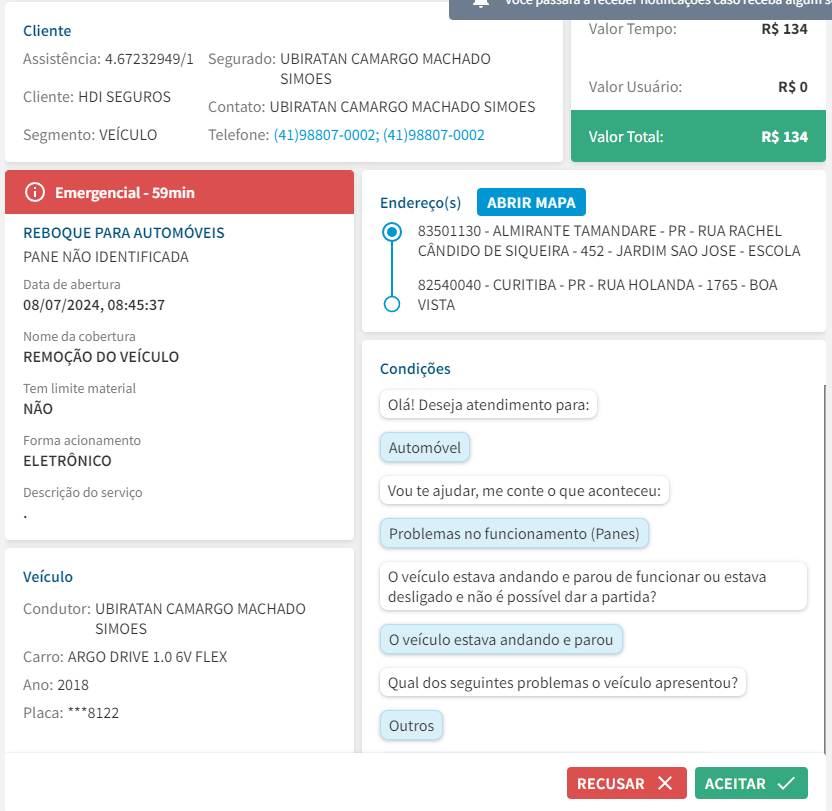Click the Emergencial - 59min red banner
Screen dimensions: 832x811
coord(179,192)
